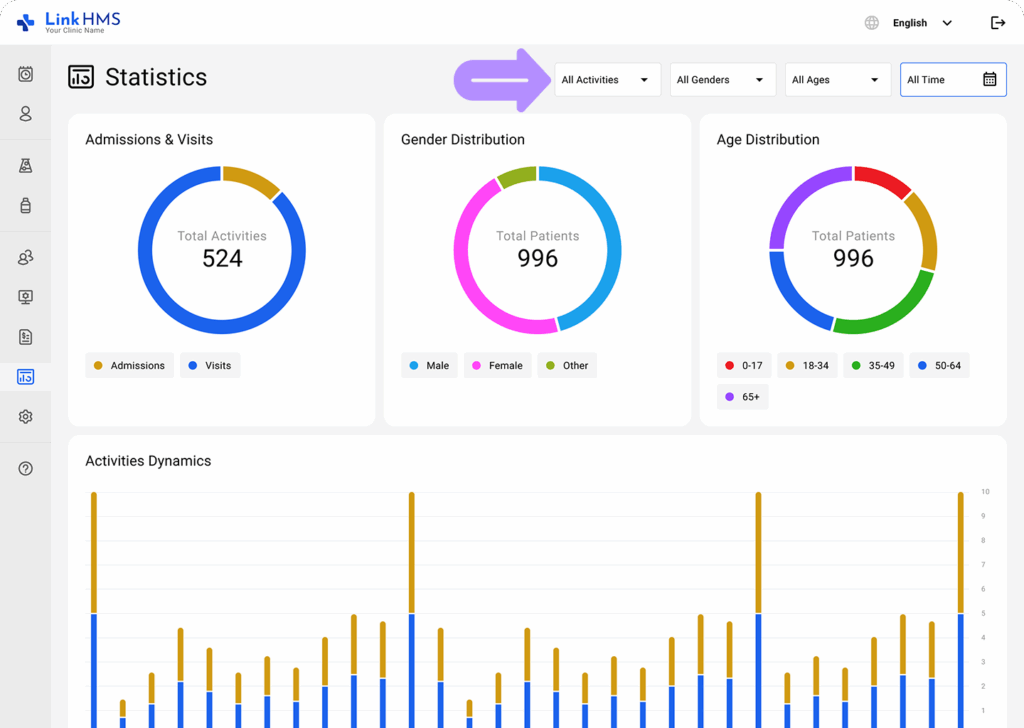This screenshot has height=728, width=1024.
Task: Open the Laboratory flask icon
Action: tap(24, 165)
